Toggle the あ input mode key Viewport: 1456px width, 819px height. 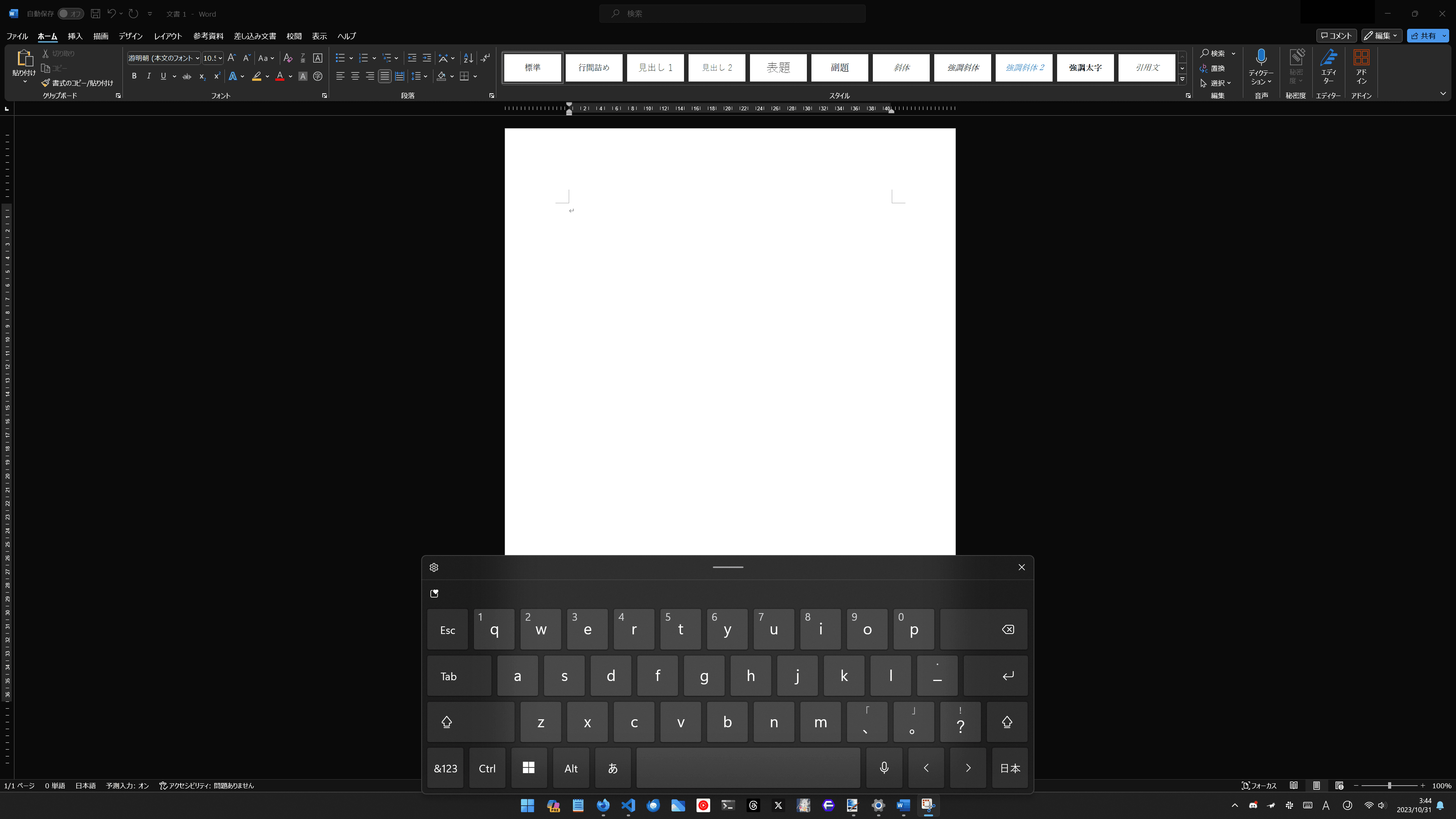click(613, 767)
